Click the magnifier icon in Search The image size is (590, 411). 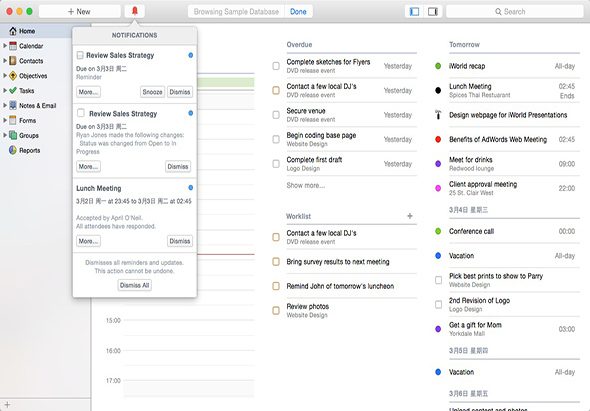pos(498,12)
